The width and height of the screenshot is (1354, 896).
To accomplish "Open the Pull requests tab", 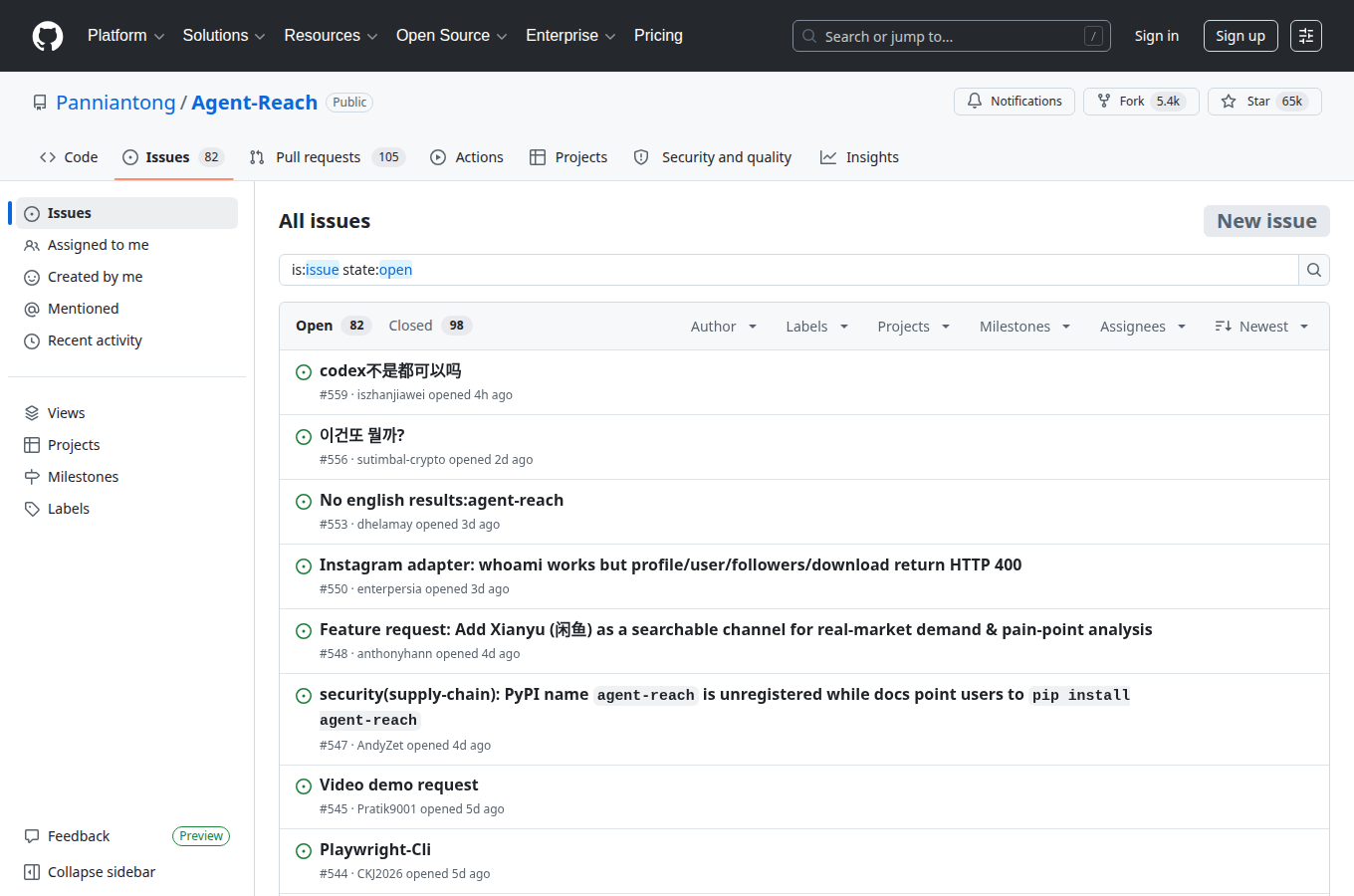I will pyautogui.click(x=328, y=157).
